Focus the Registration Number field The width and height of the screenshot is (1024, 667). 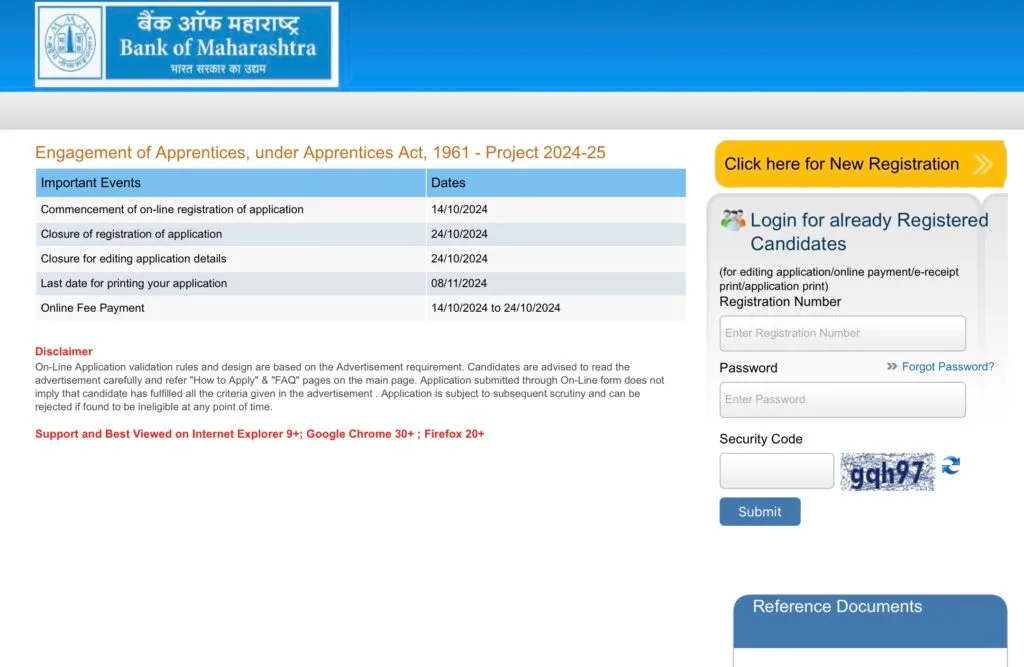point(842,333)
